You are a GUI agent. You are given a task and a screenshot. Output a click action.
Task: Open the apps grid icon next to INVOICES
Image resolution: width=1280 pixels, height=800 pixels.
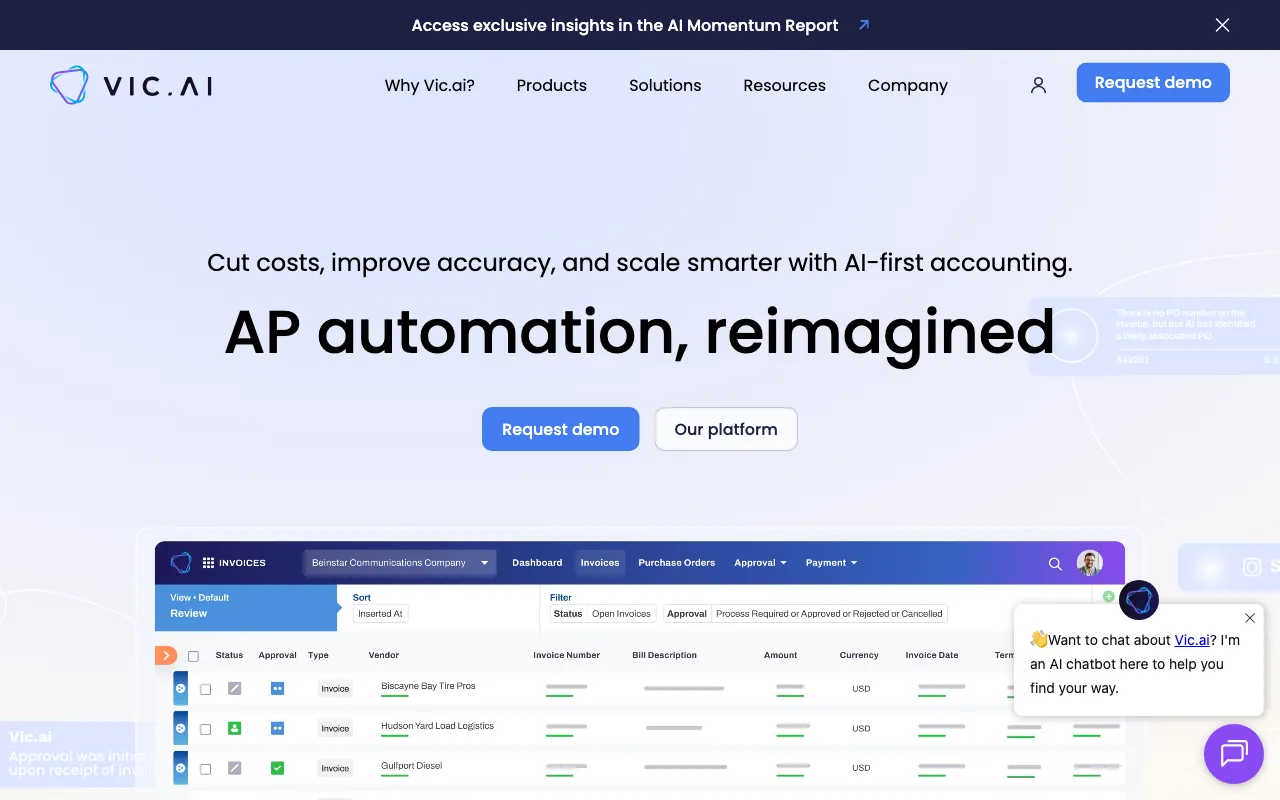(x=209, y=563)
